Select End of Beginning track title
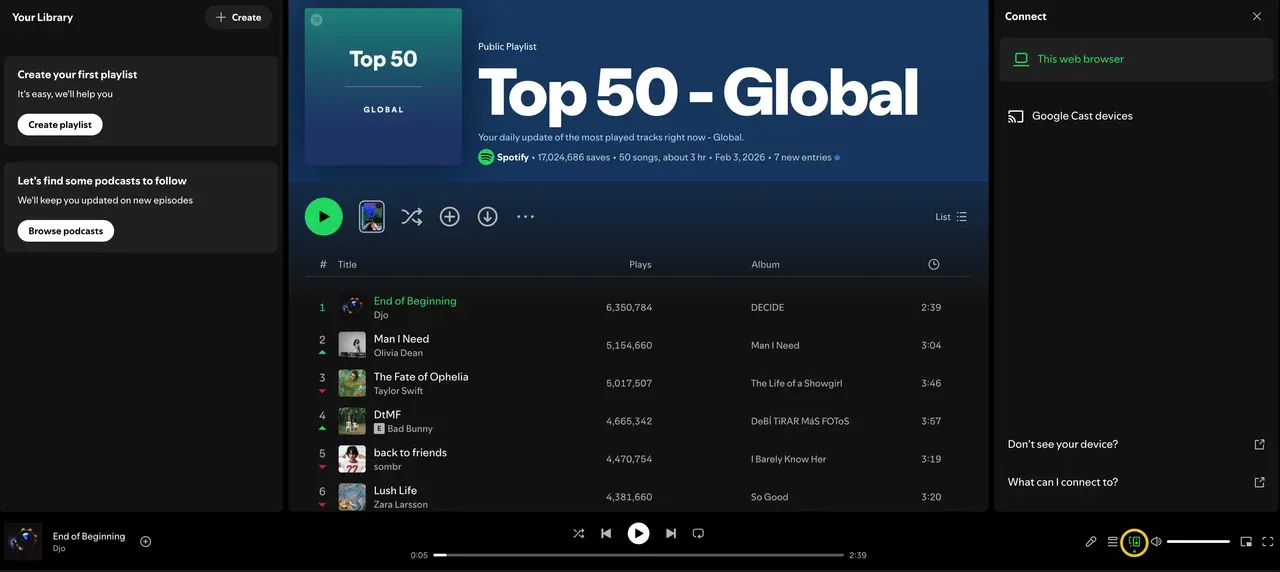This screenshot has width=1280, height=572. (415, 301)
